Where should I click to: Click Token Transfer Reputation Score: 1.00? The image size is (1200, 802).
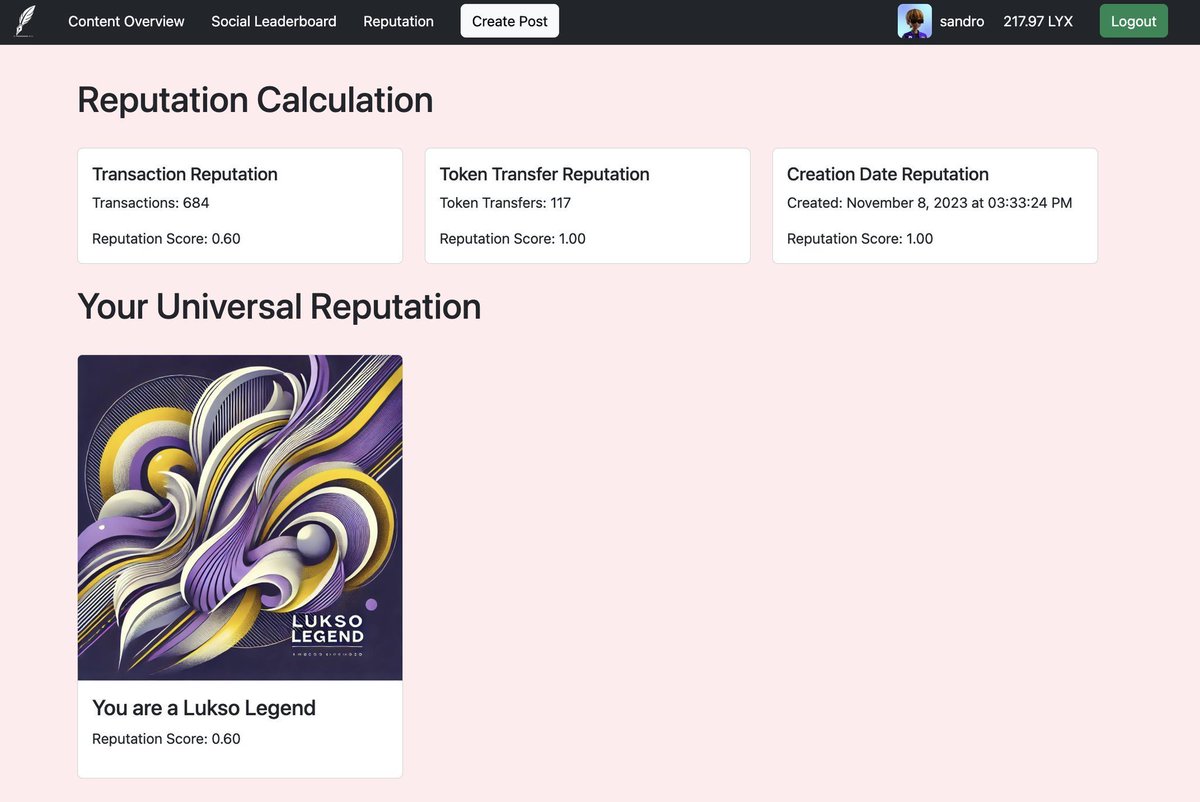pos(513,239)
